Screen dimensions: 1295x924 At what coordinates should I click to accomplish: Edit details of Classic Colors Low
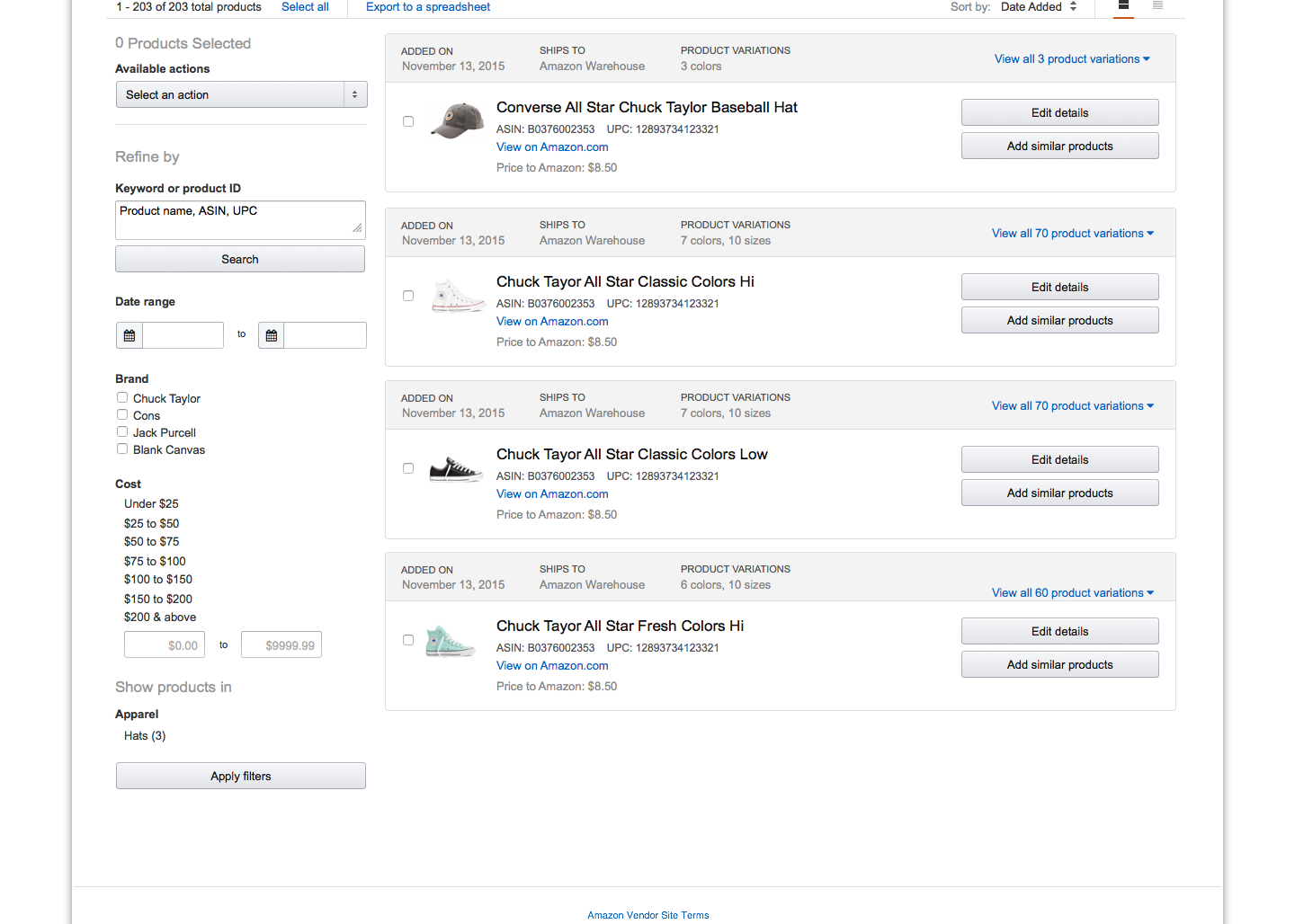tap(1060, 459)
